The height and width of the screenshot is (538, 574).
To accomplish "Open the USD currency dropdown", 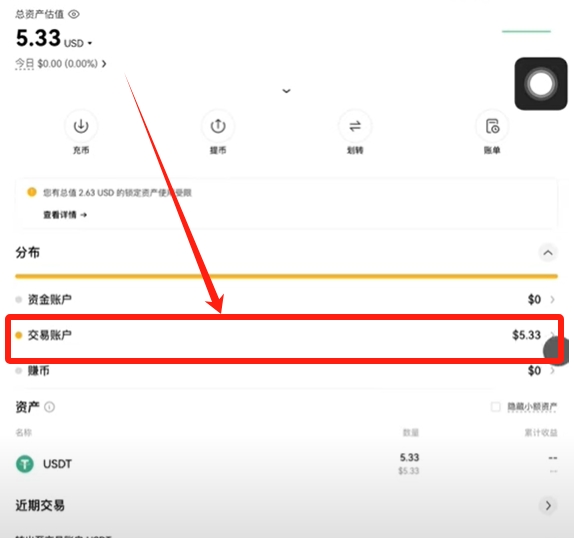I will tap(78, 43).
